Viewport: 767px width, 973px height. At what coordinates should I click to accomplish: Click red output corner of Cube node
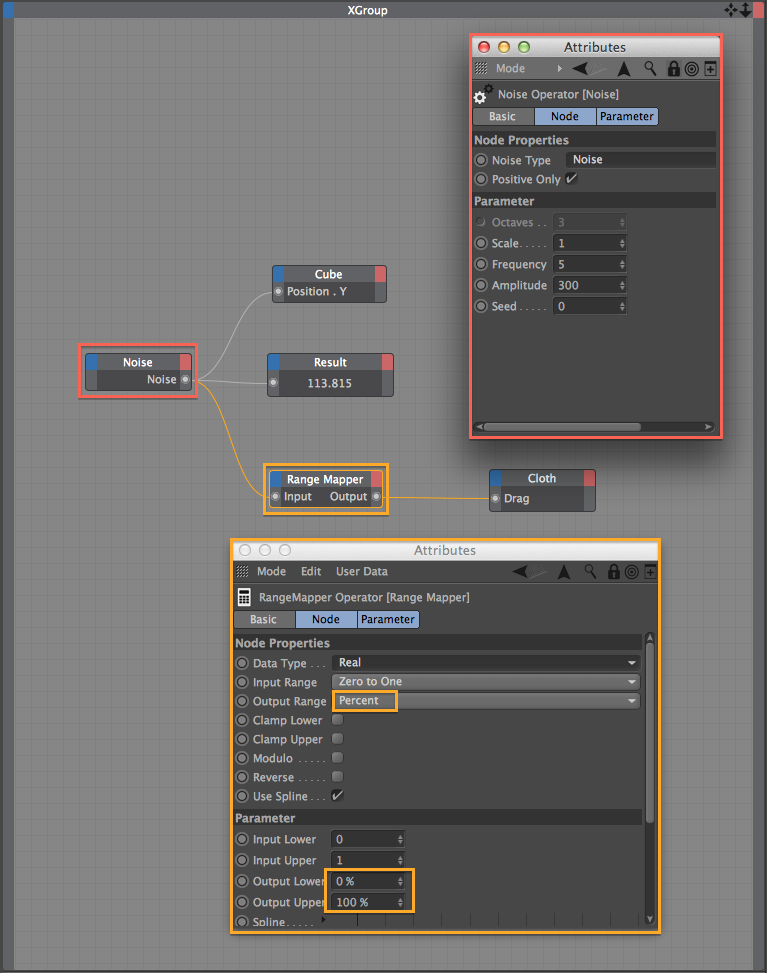click(380, 274)
